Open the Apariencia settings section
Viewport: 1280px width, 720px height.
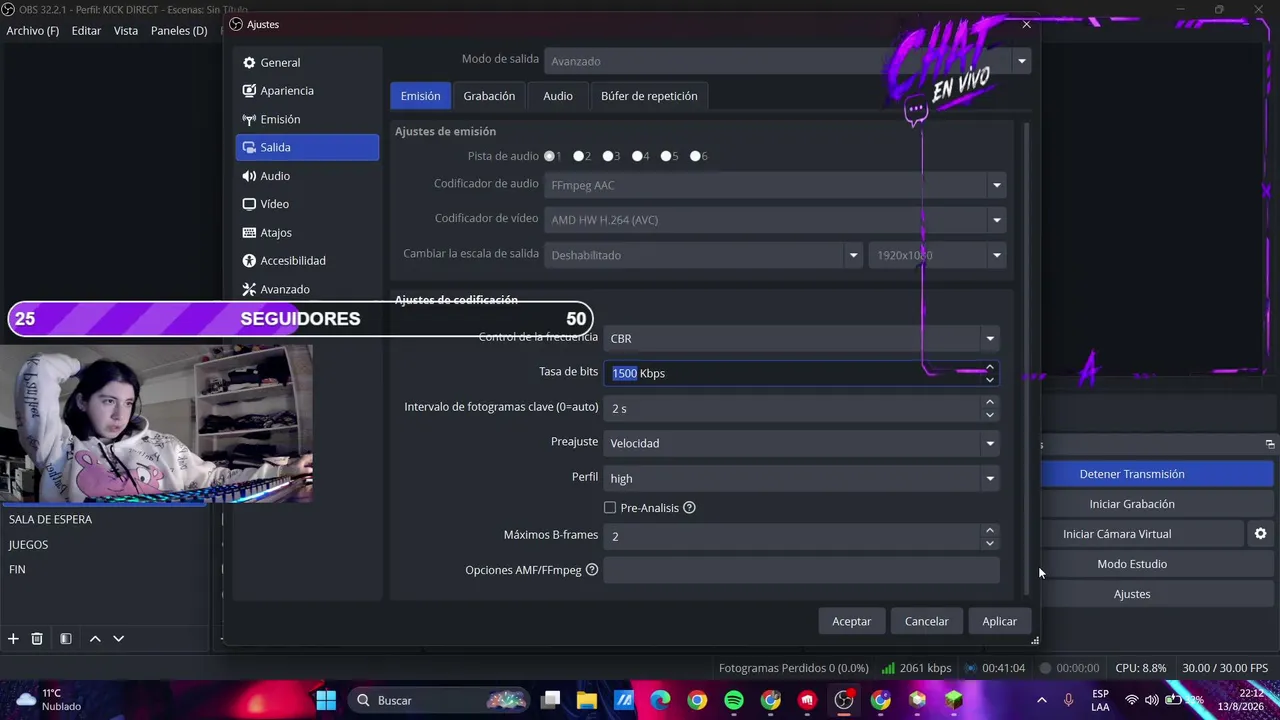click(x=307, y=91)
